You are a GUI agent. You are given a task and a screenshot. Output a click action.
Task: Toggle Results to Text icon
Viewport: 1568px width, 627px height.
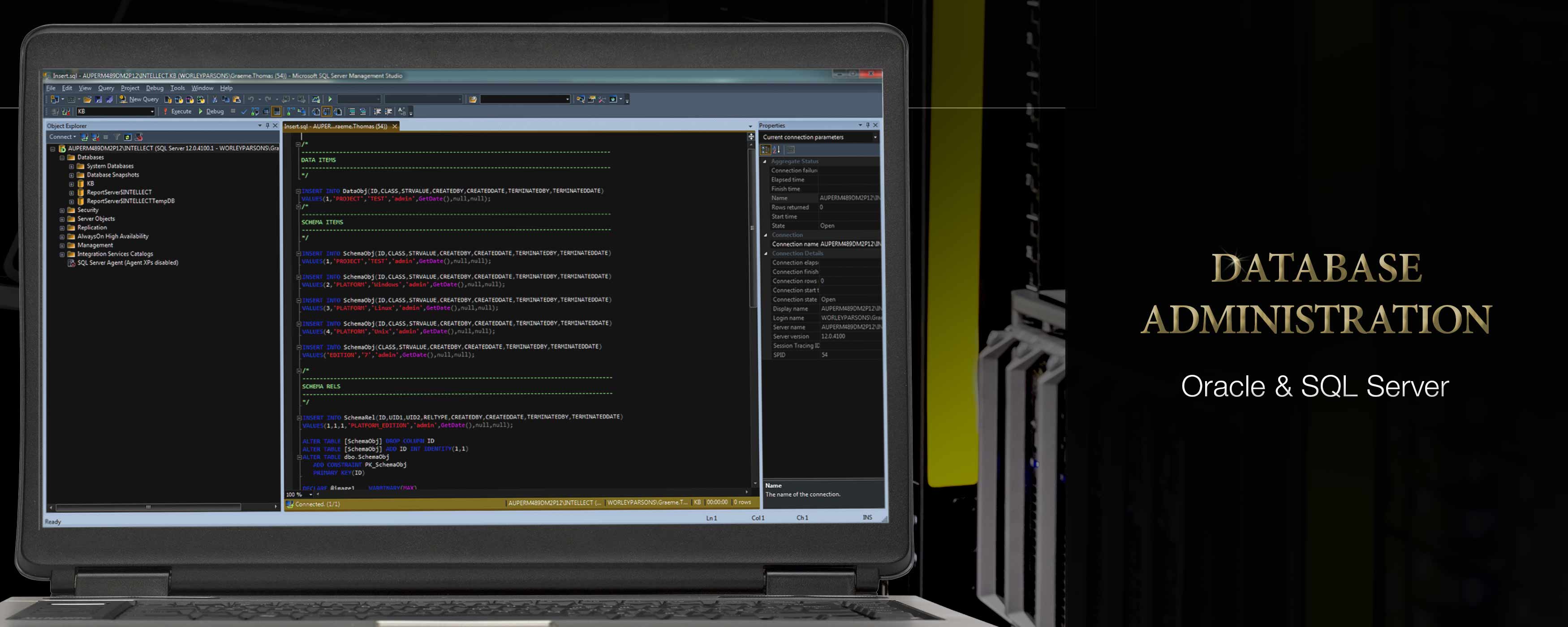click(316, 112)
